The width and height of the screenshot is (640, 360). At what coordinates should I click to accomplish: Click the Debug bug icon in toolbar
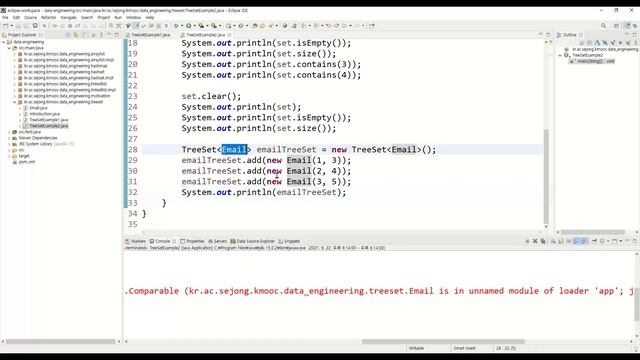tap(176, 26)
